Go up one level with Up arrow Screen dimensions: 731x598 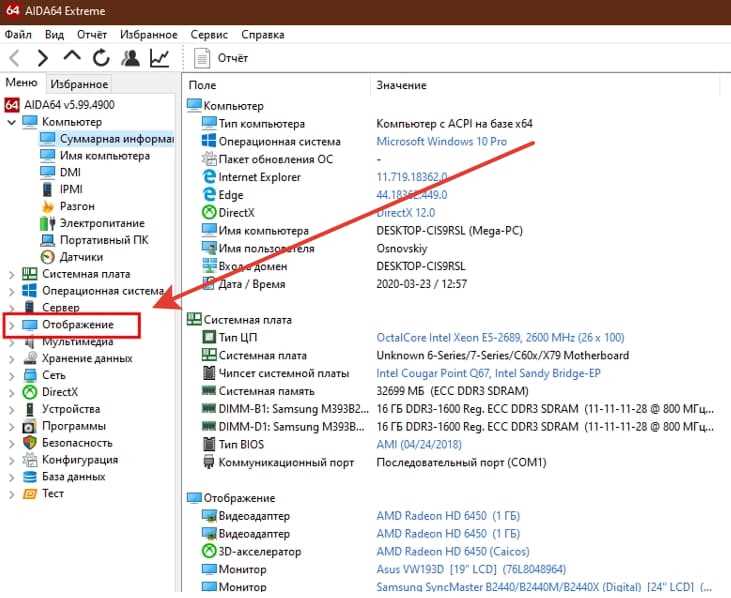point(72,56)
